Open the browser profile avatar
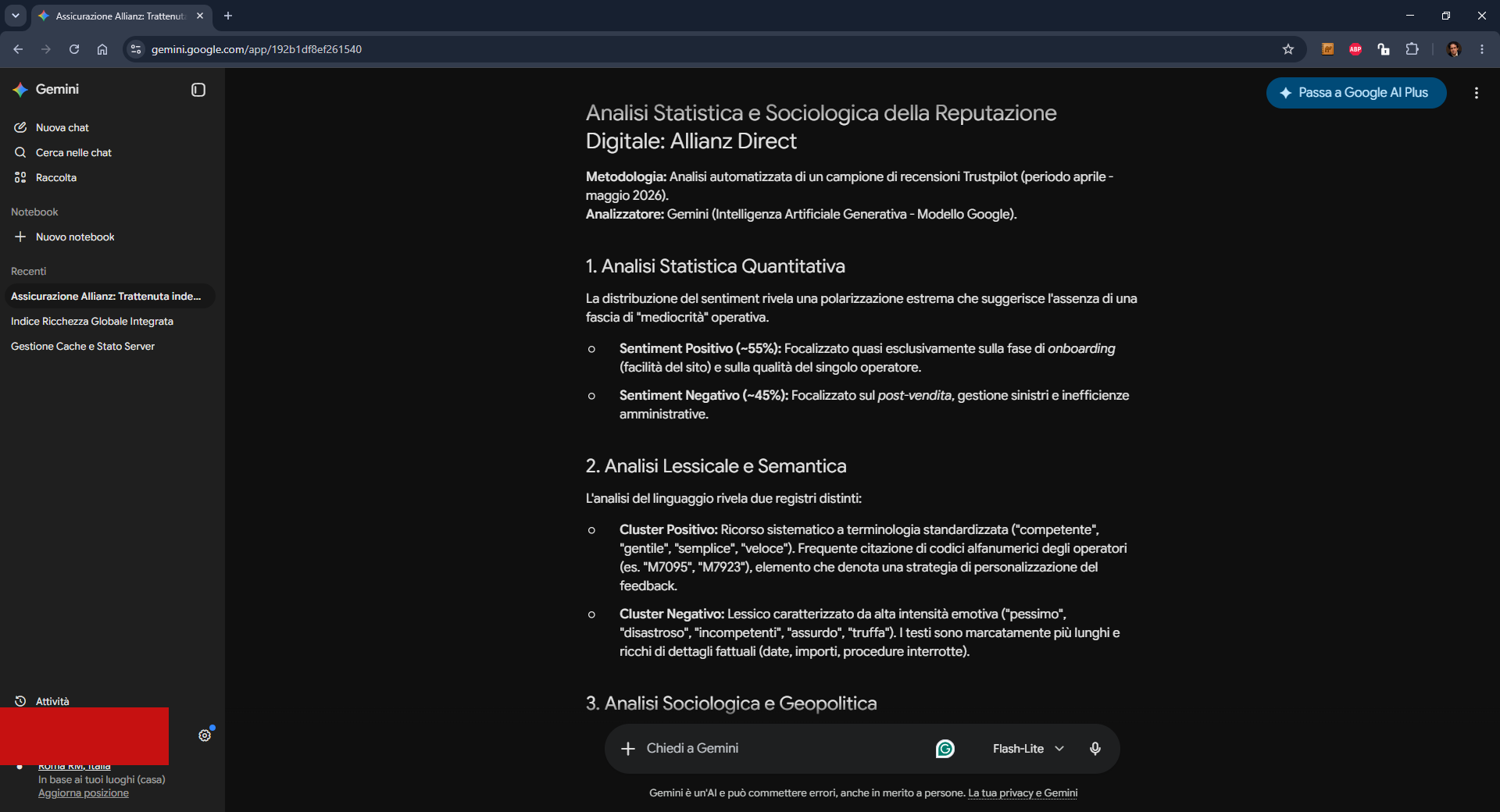Viewport: 1500px width, 812px height. tap(1454, 49)
